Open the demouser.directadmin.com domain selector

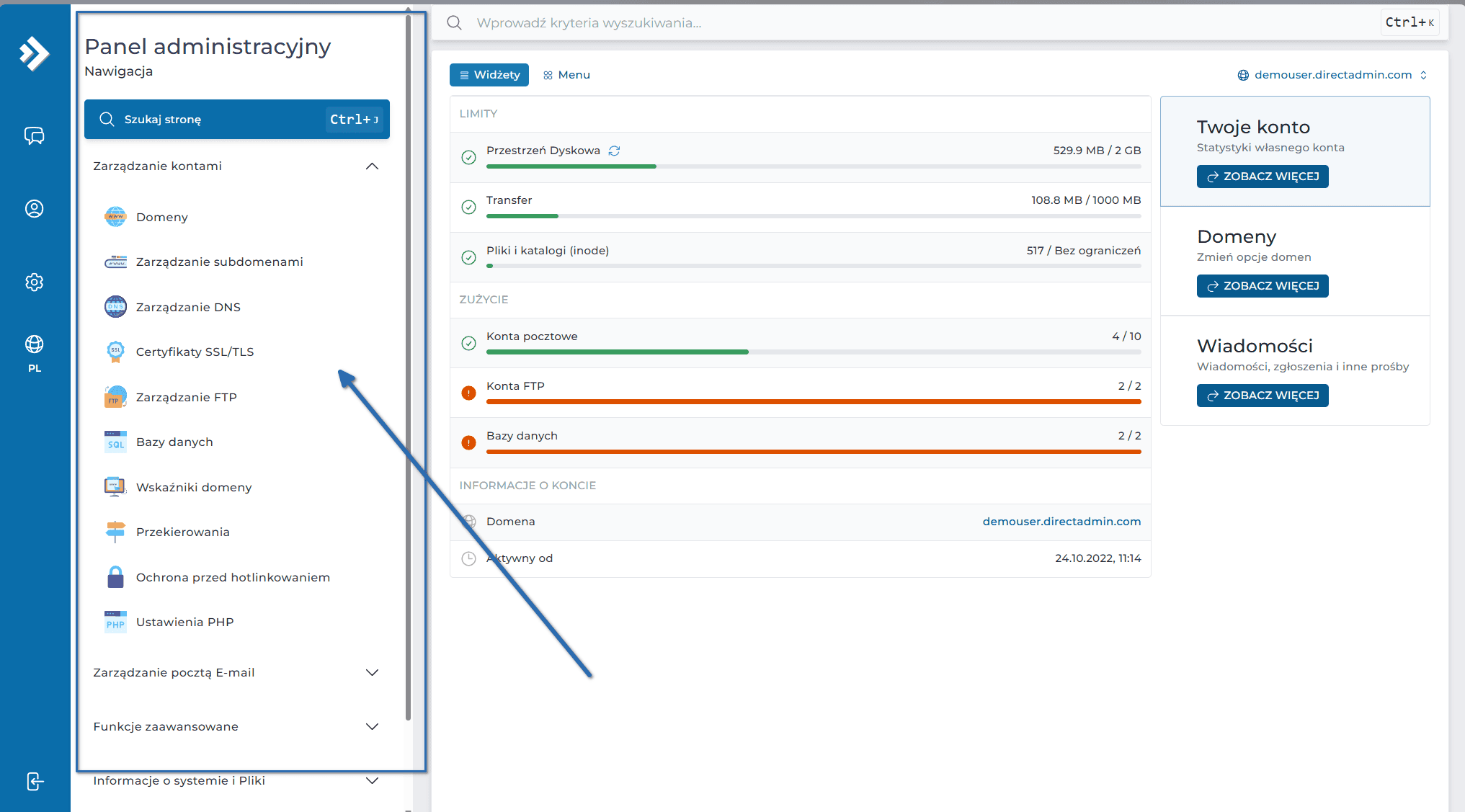1332,75
